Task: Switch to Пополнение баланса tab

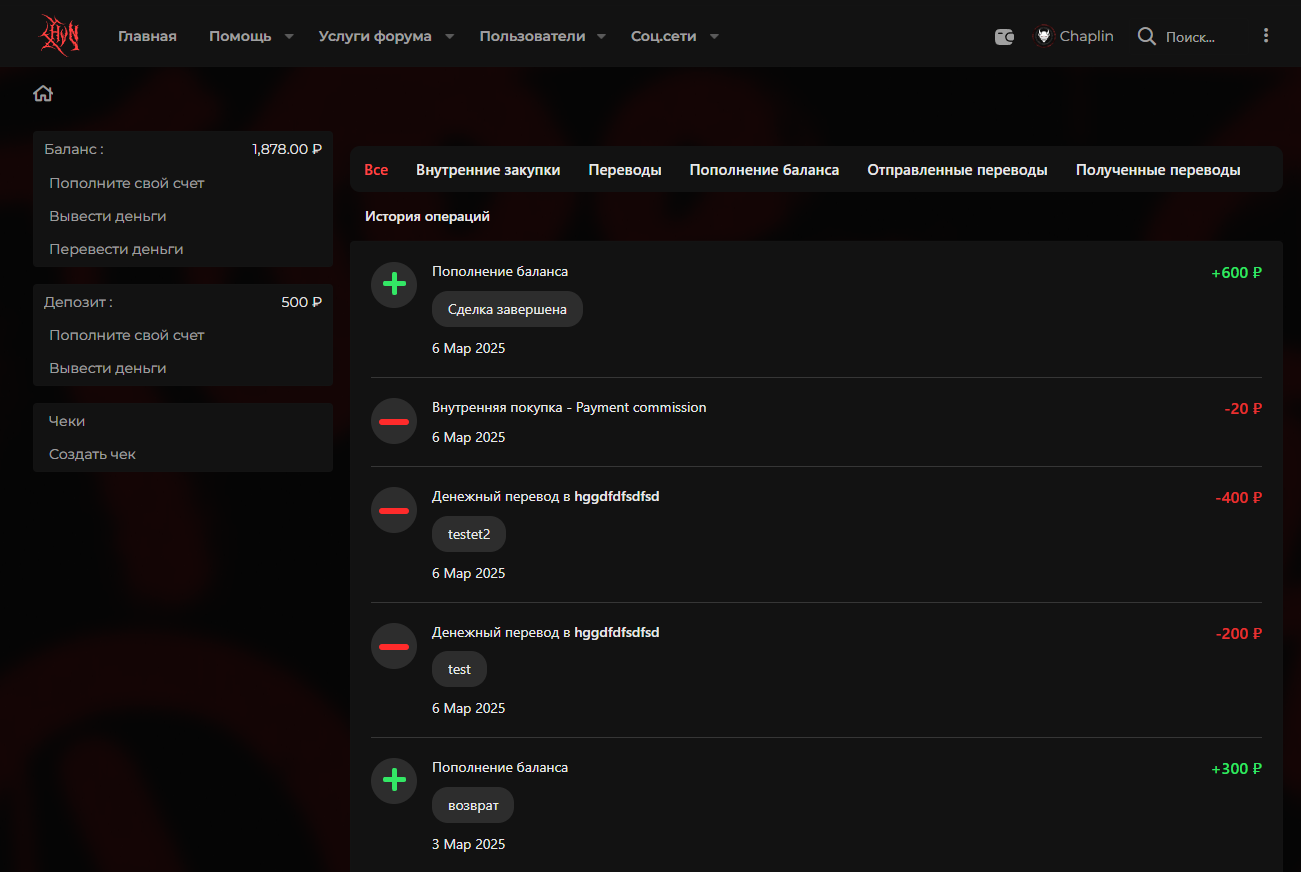Action: coord(764,170)
